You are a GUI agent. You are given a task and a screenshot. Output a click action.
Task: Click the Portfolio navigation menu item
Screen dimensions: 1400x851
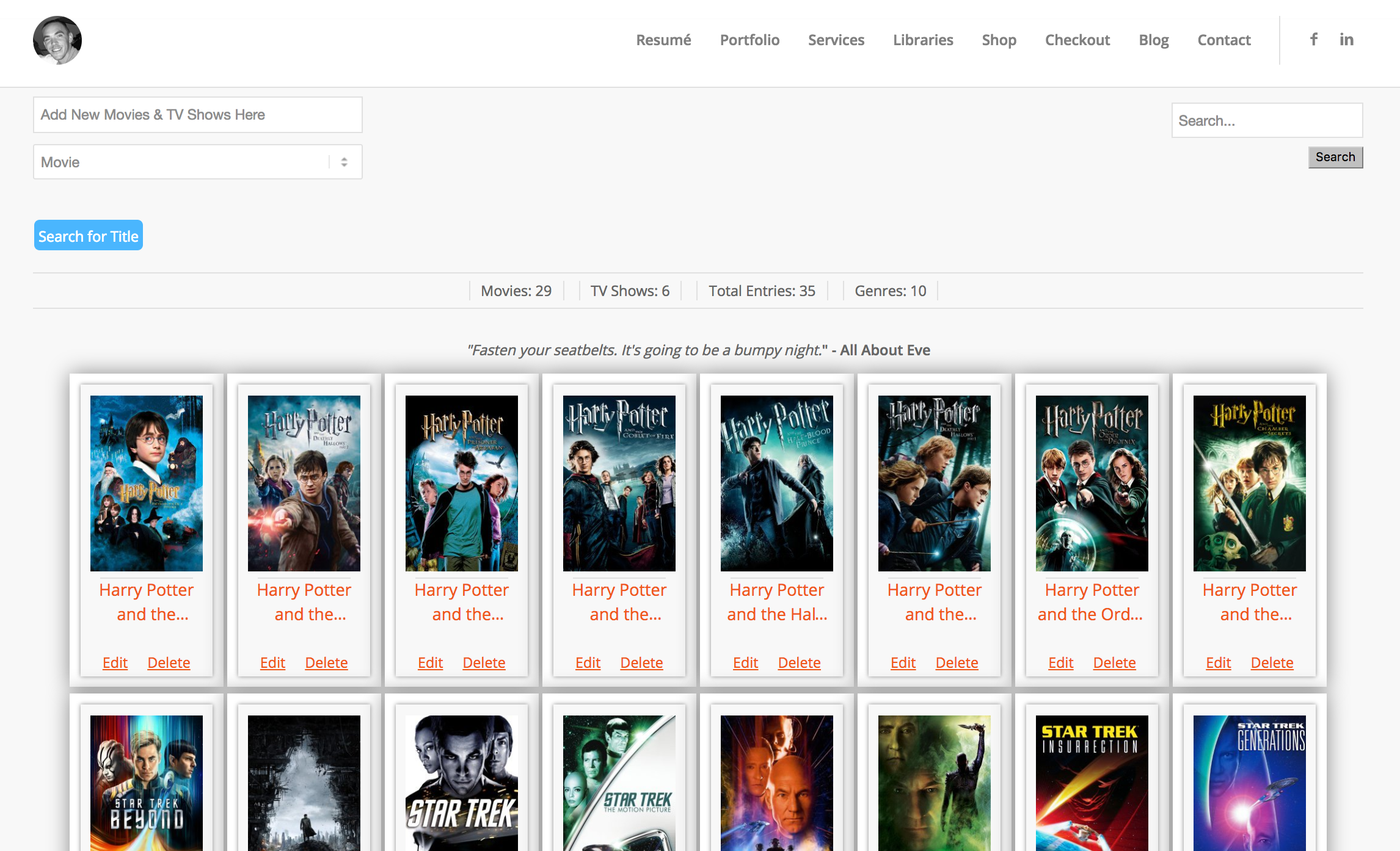tap(750, 39)
